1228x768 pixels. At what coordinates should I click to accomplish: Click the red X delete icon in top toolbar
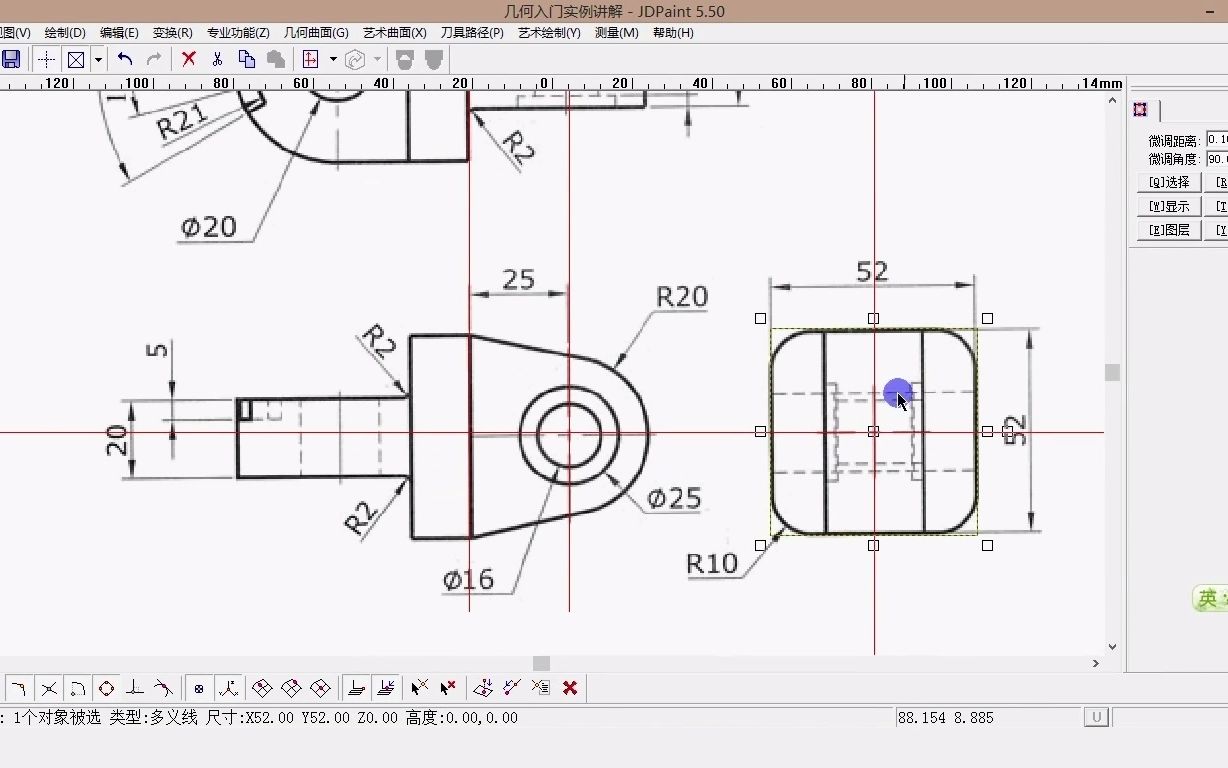[188, 59]
